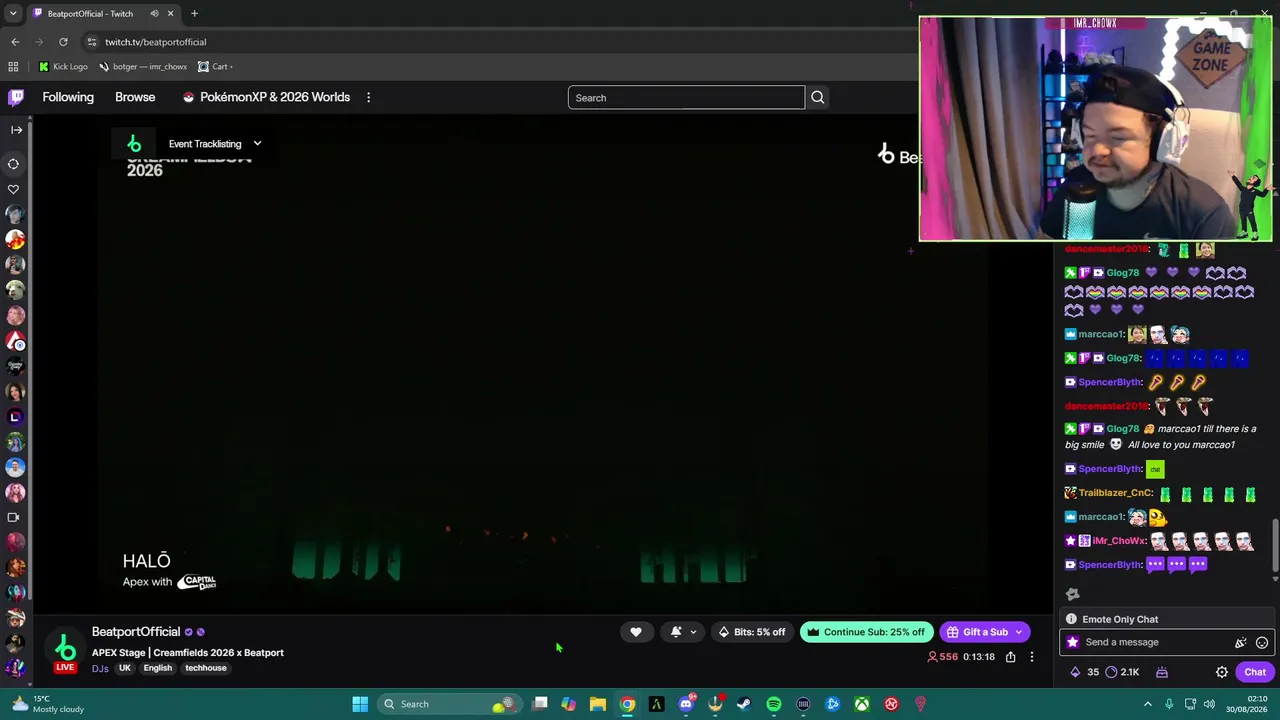Expand the Event Tracklisting dropdown
This screenshot has width=1280, height=720.
click(x=214, y=144)
